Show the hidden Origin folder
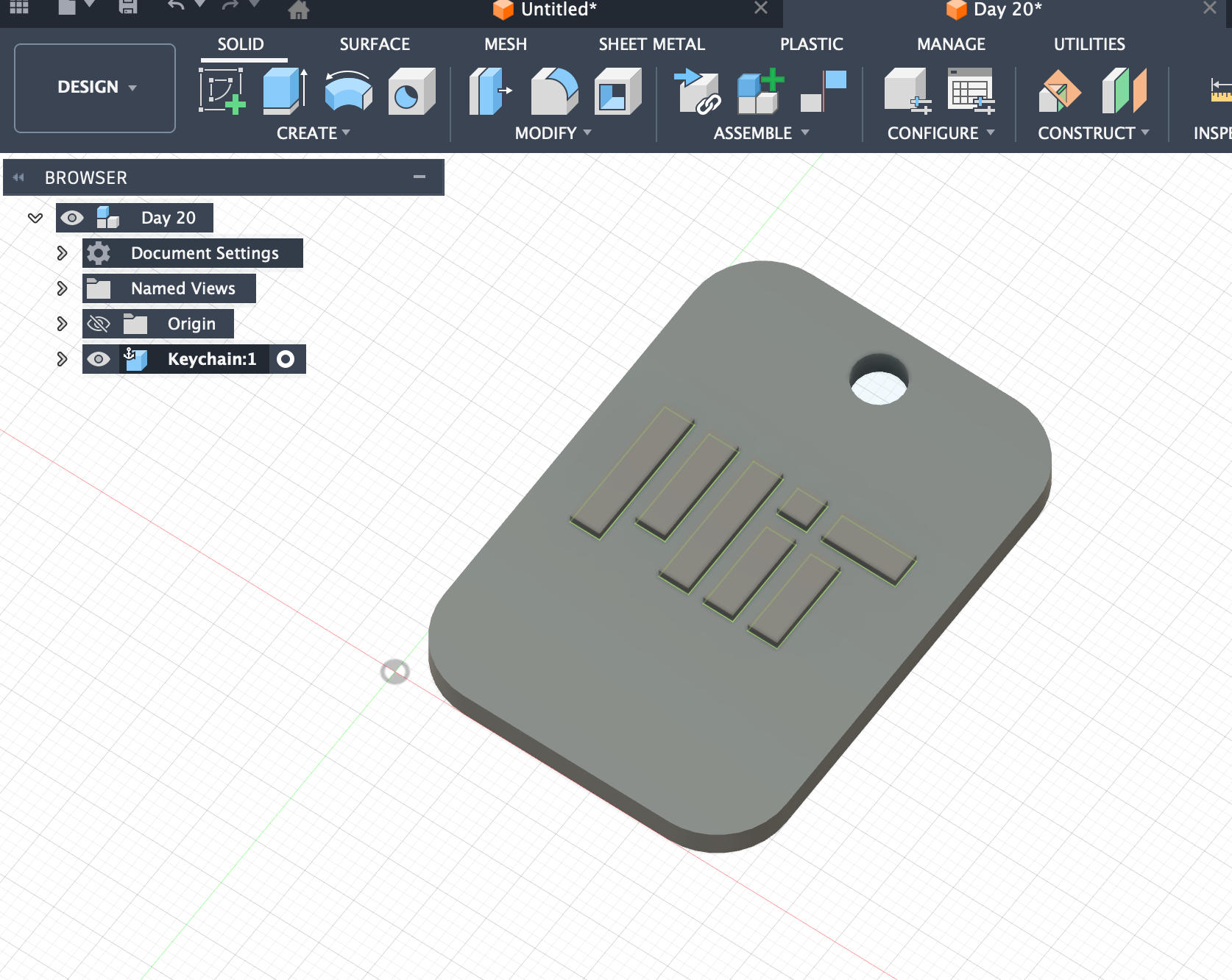 coord(99,324)
